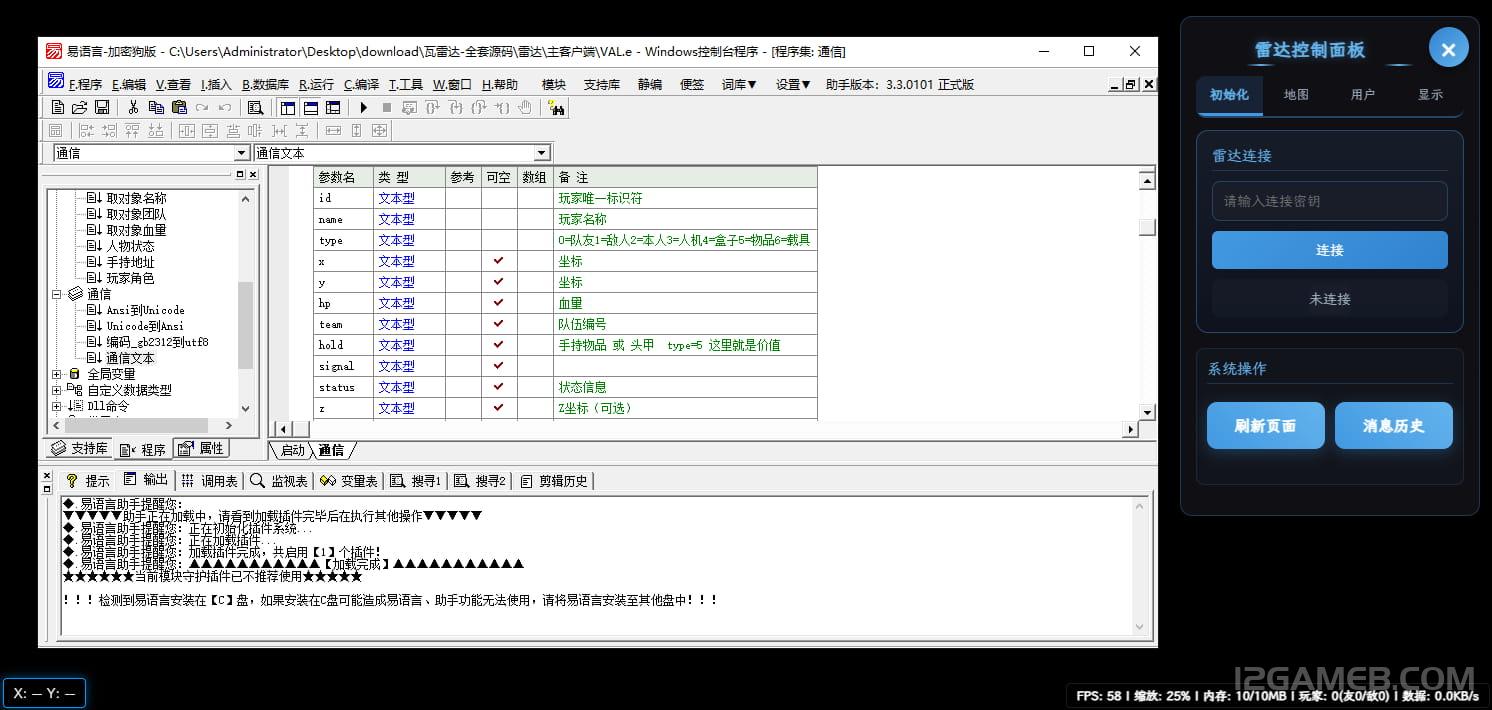Toggle the 可空 checkmark in the x row
Image resolution: width=1492 pixels, height=710 pixels.
498,261
